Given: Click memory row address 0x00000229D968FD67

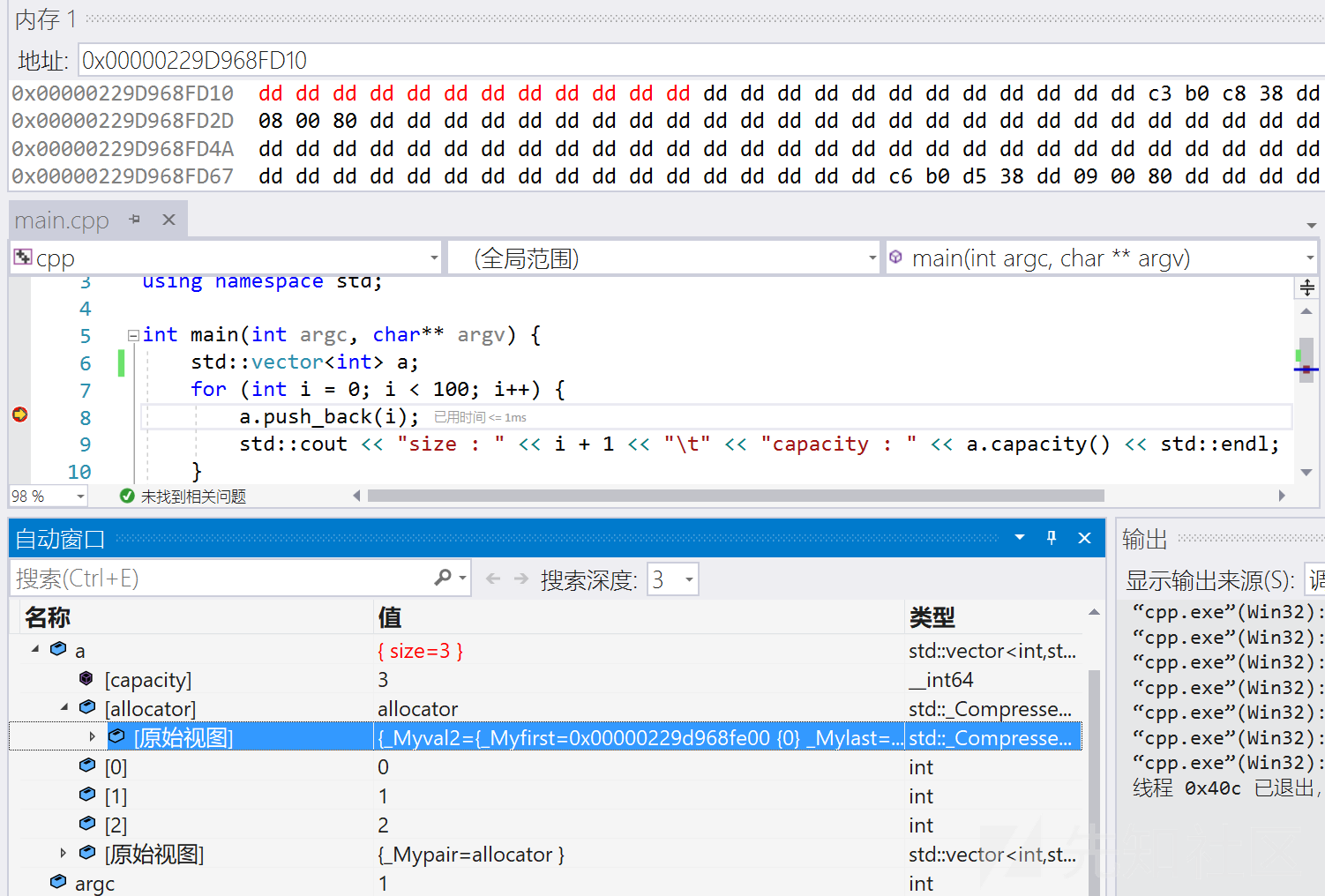Looking at the screenshot, I should pos(123,176).
